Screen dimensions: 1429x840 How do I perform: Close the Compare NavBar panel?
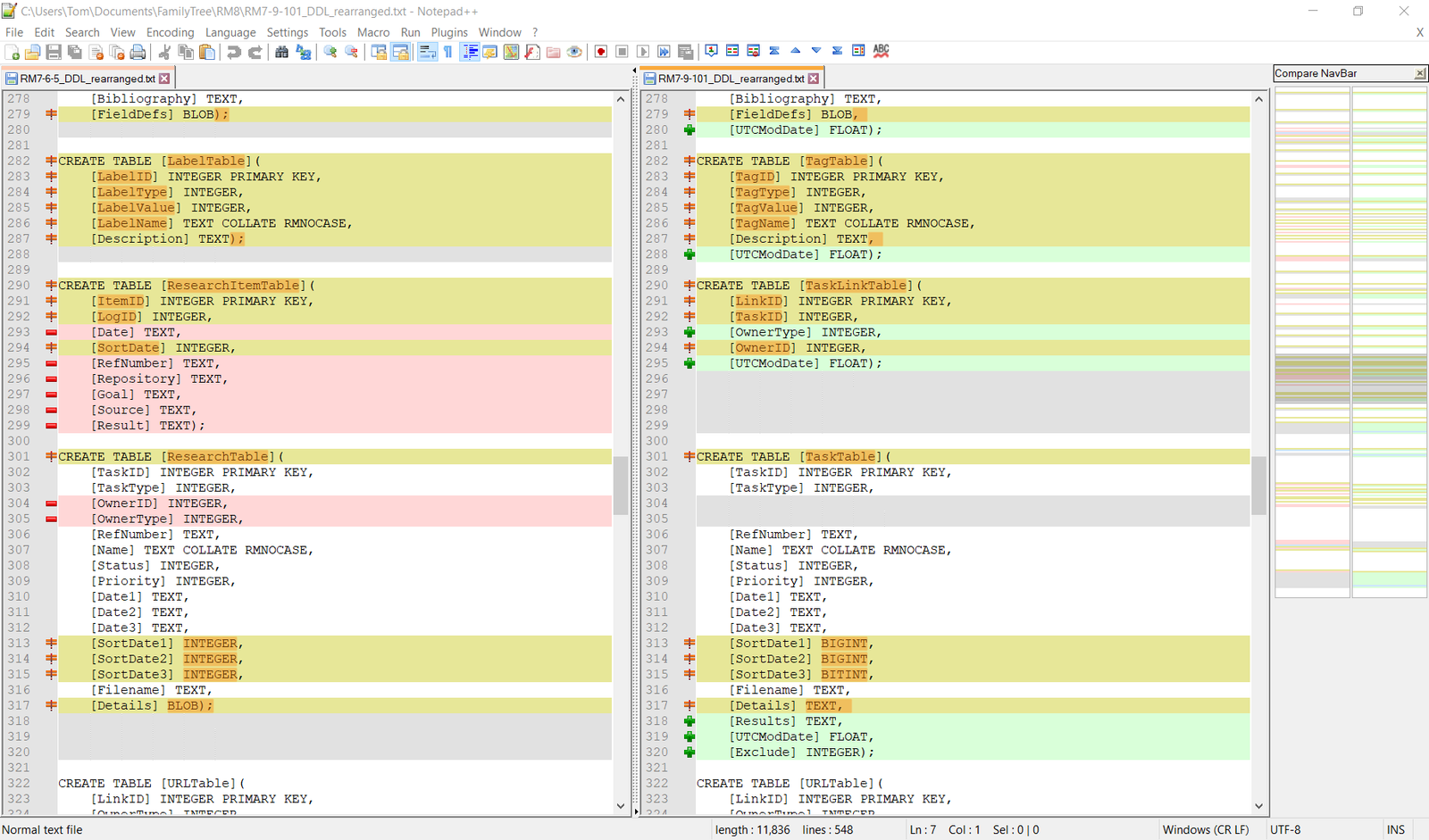(x=1420, y=73)
